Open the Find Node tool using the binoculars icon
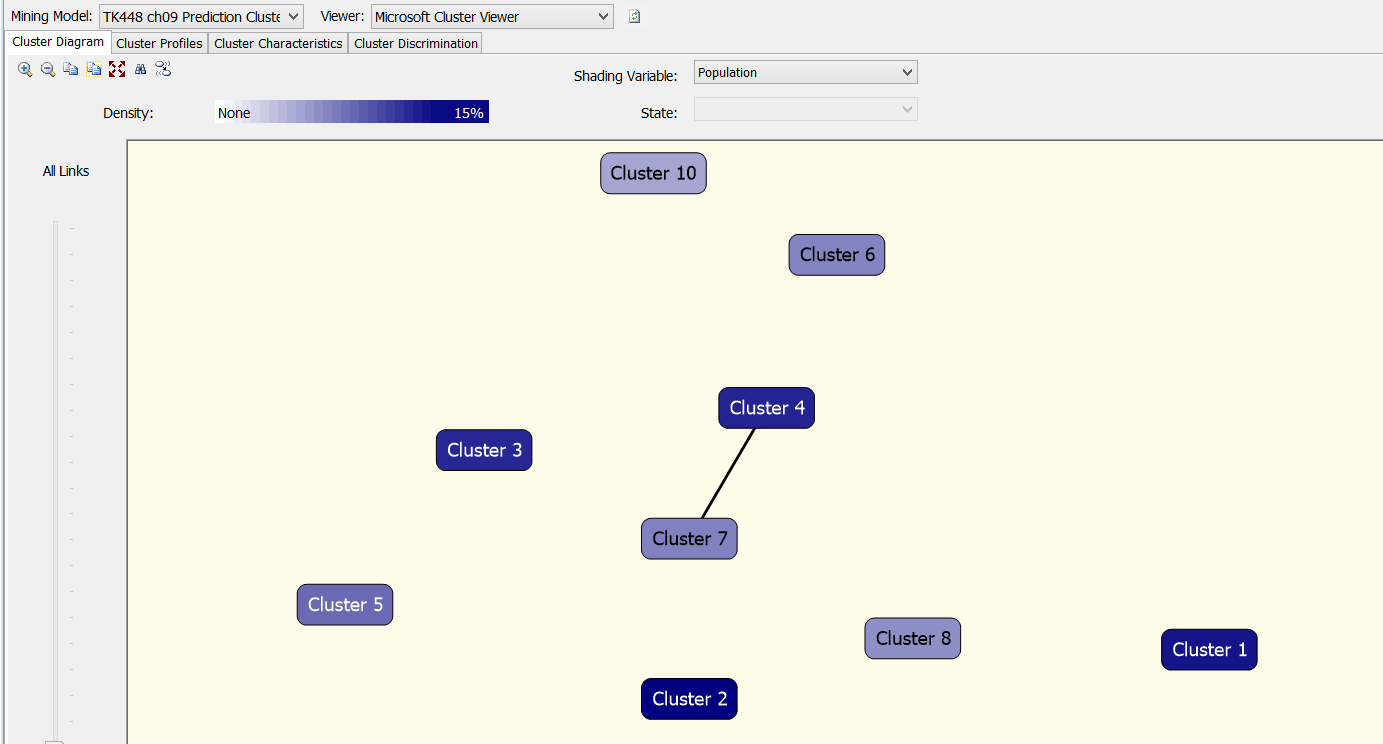Viewport: 1383px width, 744px height. (140, 69)
